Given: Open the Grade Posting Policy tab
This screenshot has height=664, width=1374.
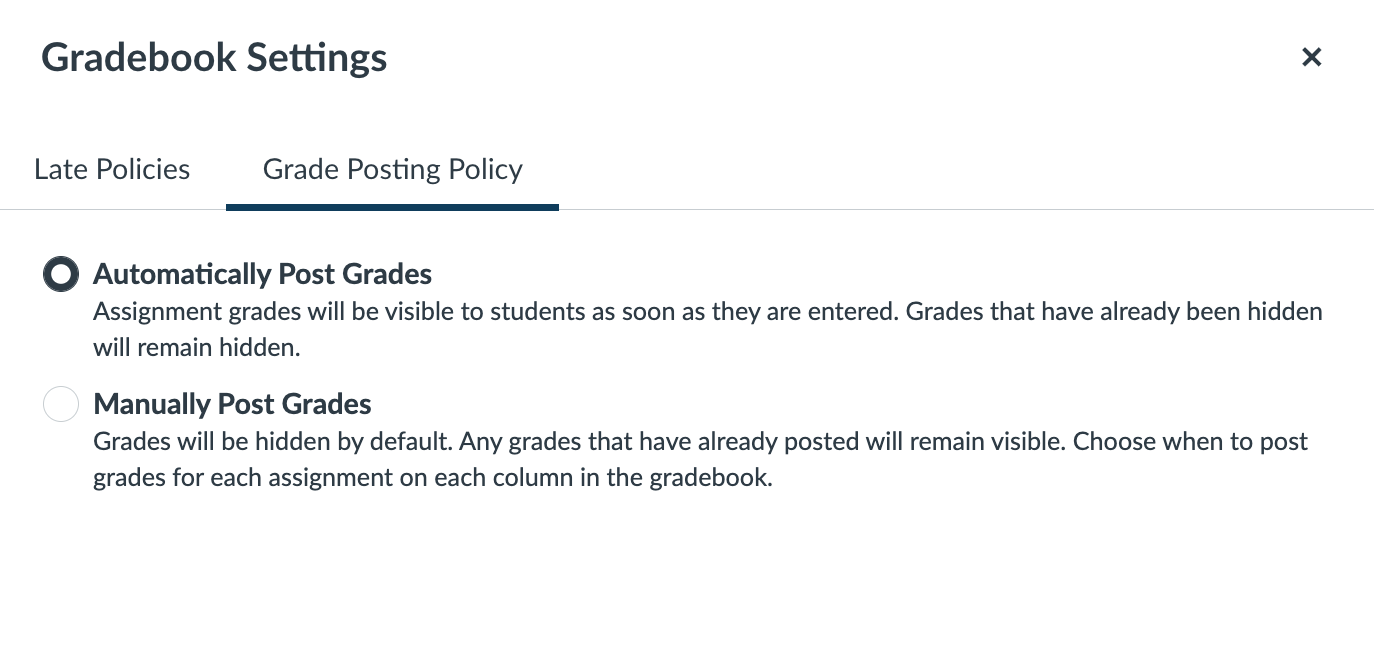Looking at the screenshot, I should point(392,169).
